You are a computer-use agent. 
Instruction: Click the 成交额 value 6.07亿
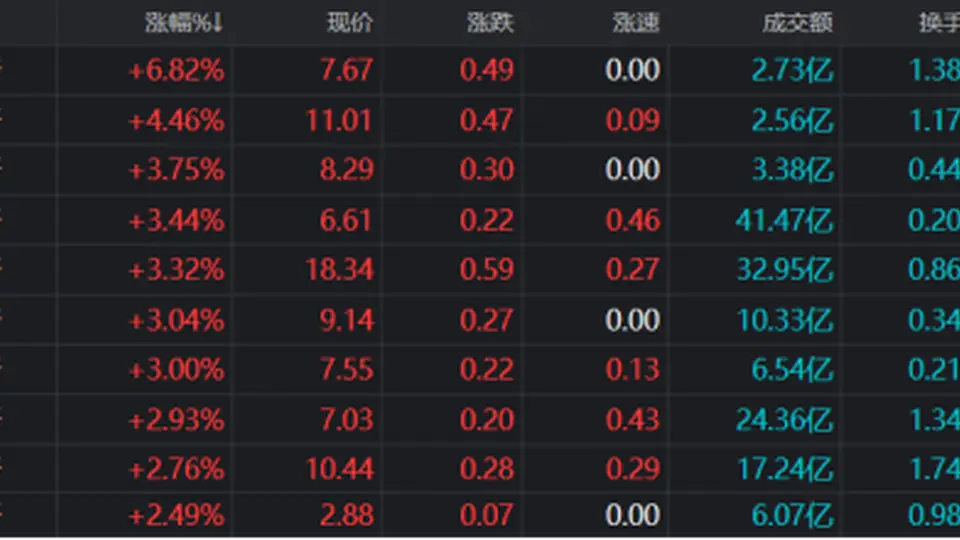pos(792,515)
